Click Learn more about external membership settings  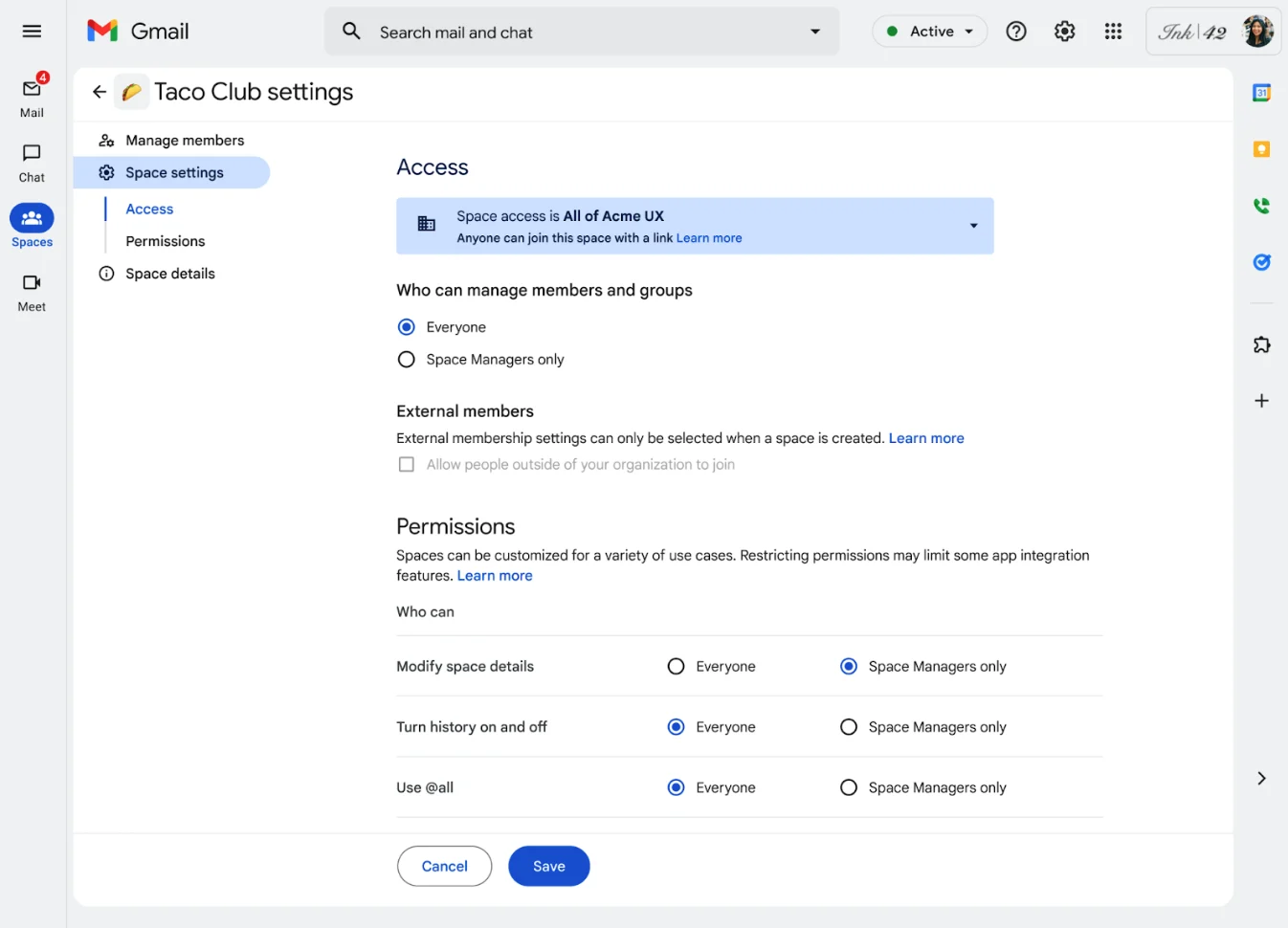[x=925, y=437]
